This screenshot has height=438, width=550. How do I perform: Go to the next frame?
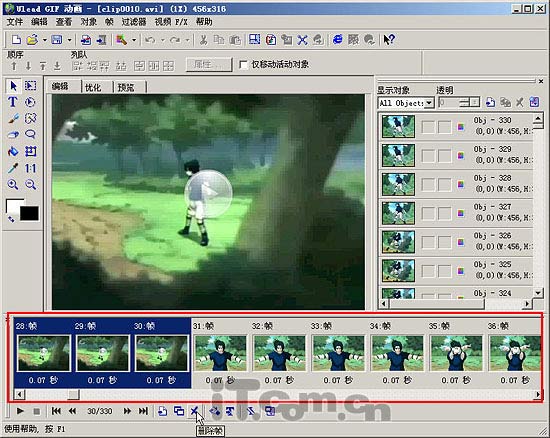tap(127, 411)
